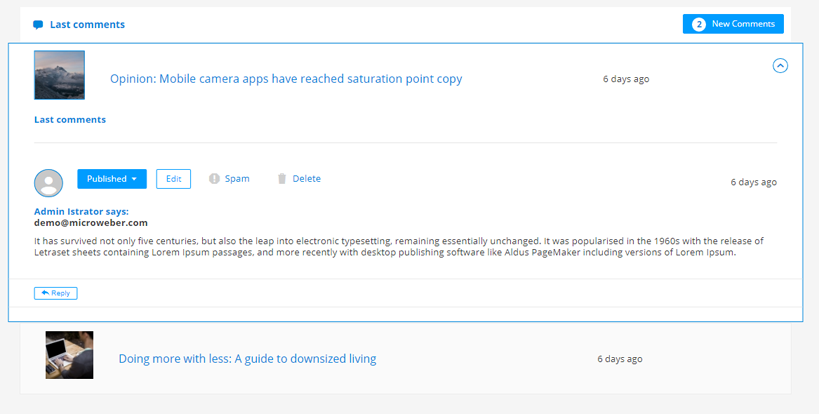Image resolution: width=819 pixels, height=414 pixels.
Task: Open the 'Doing more with less' post link
Action: click(247, 359)
